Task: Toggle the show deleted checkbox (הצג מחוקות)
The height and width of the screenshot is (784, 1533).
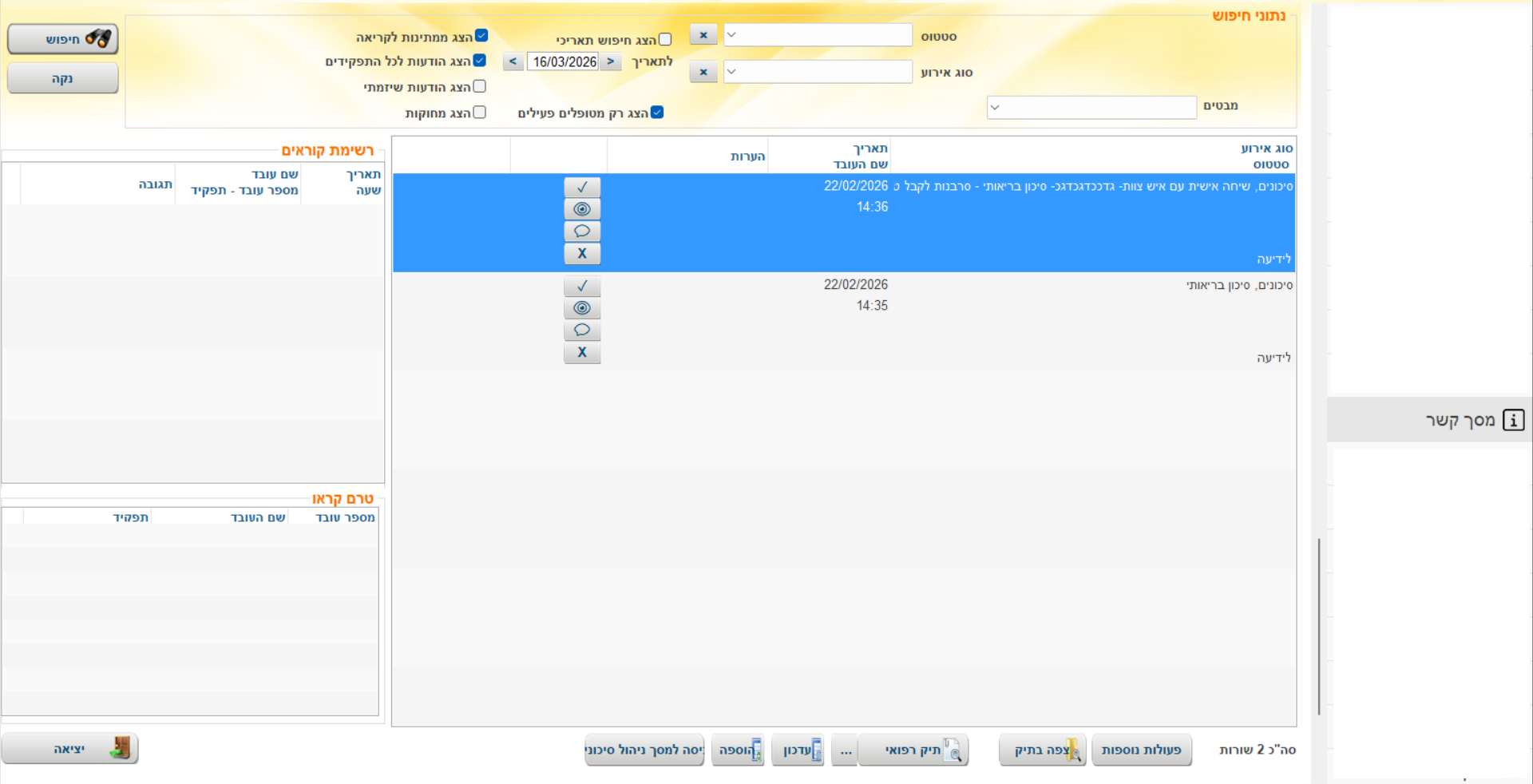Action: (480, 113)
